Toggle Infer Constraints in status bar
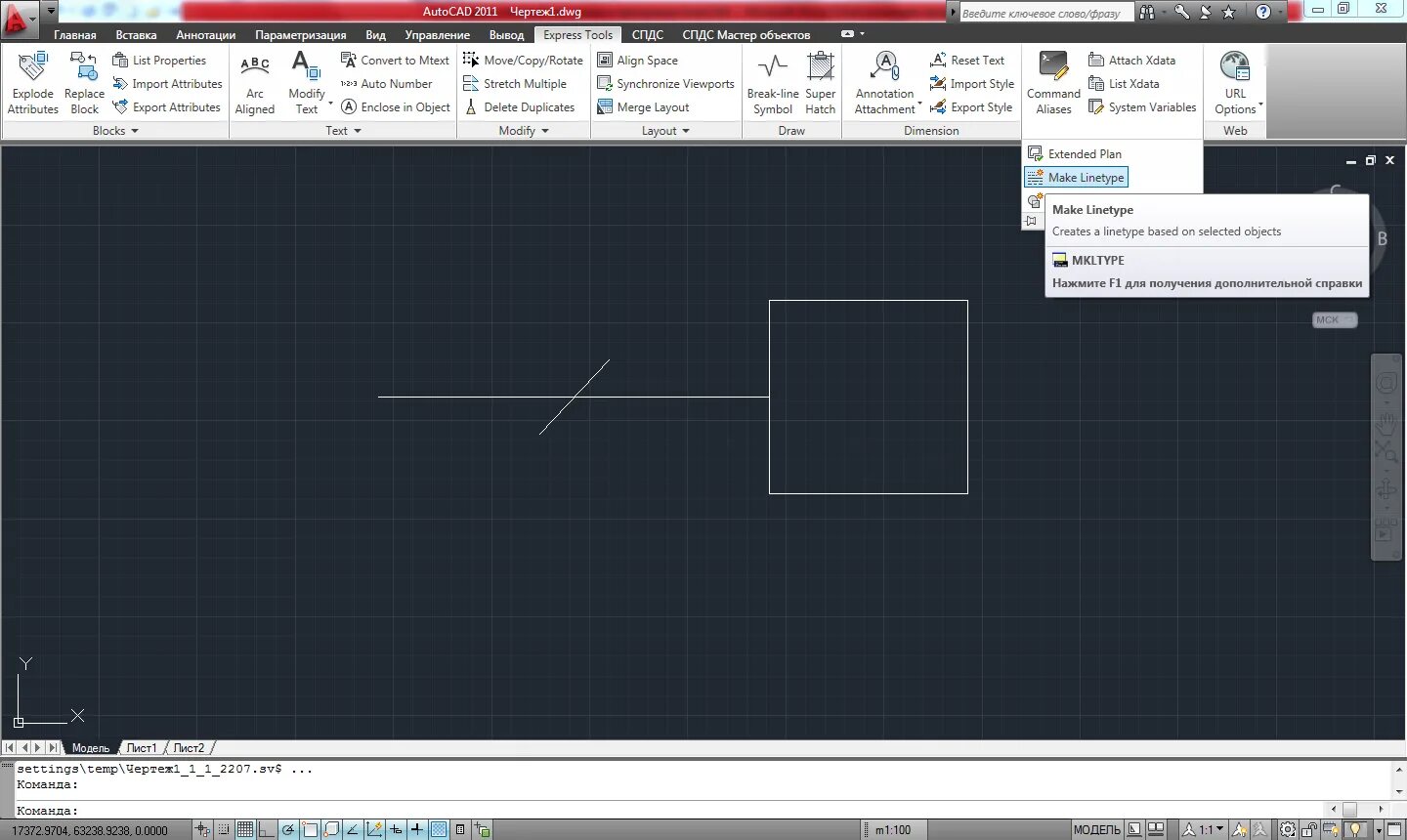 [202, 829]
